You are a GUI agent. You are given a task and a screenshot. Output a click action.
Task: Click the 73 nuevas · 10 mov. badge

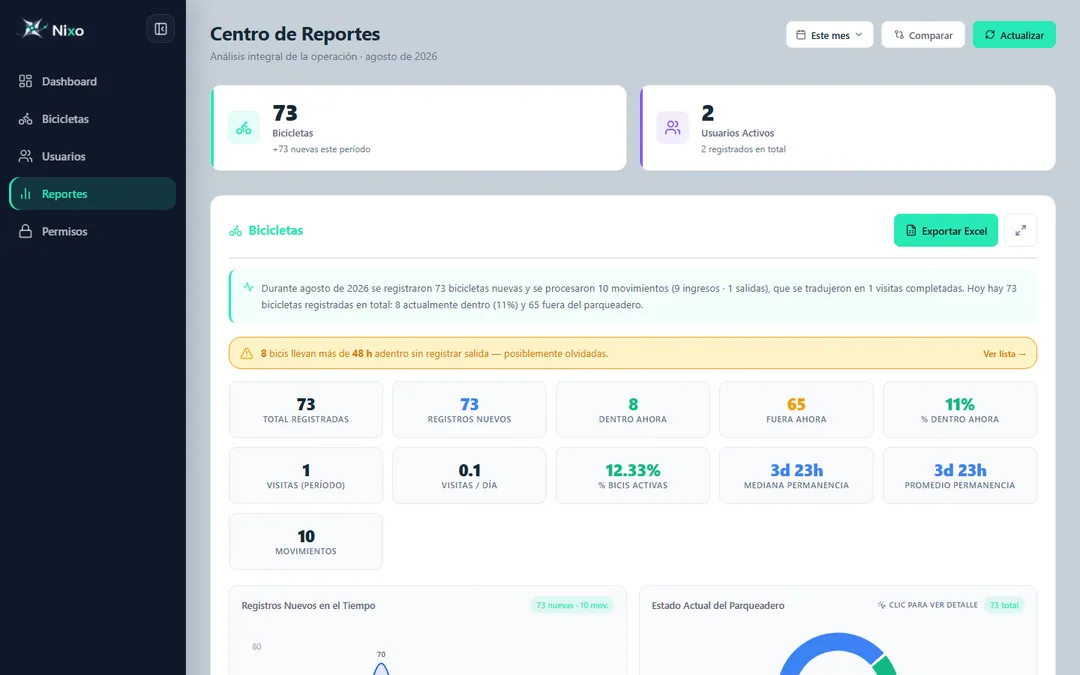pos(572,605)
